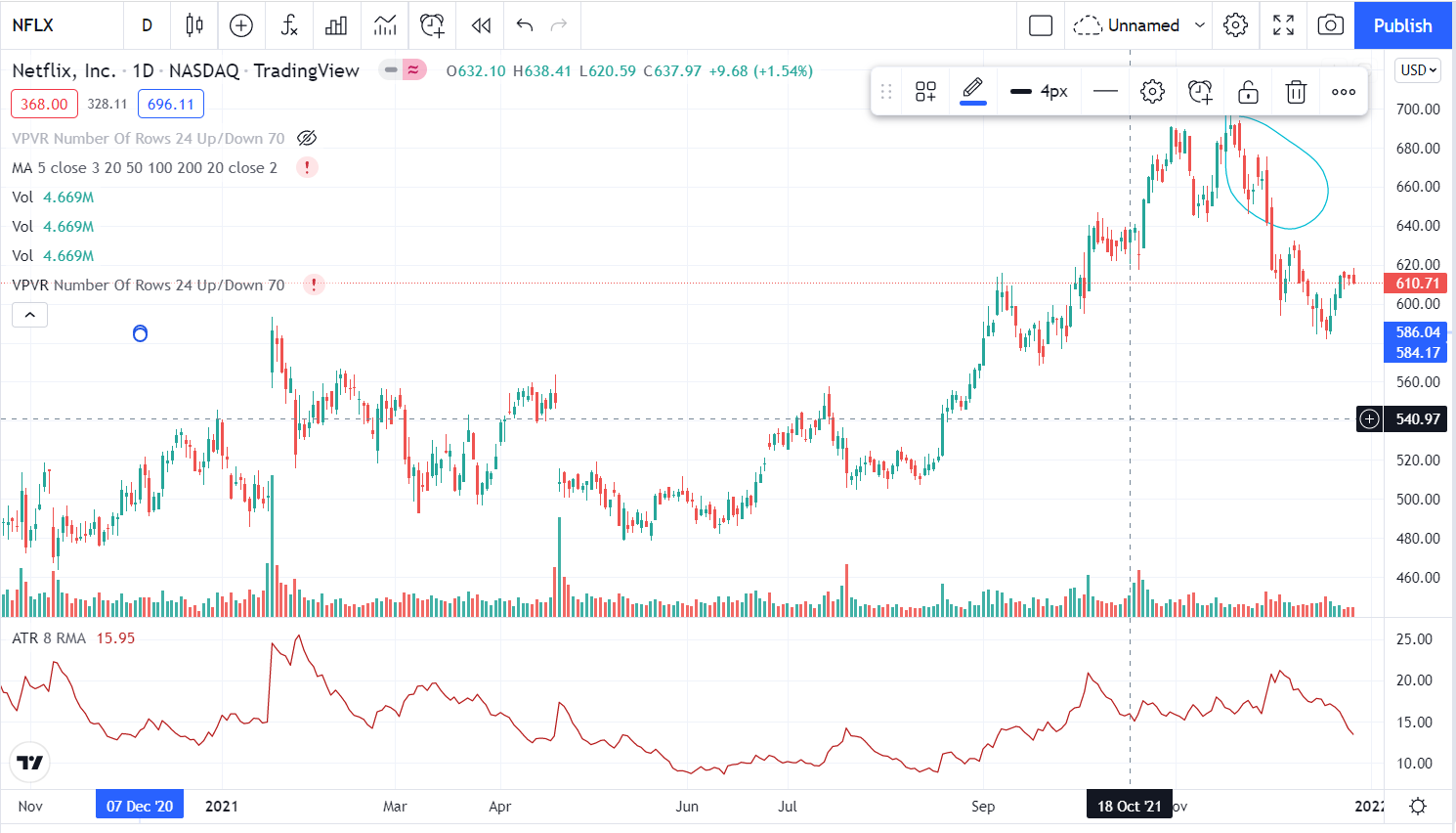
Task: Show the second VPVR error warning
Action: (314, 285)
